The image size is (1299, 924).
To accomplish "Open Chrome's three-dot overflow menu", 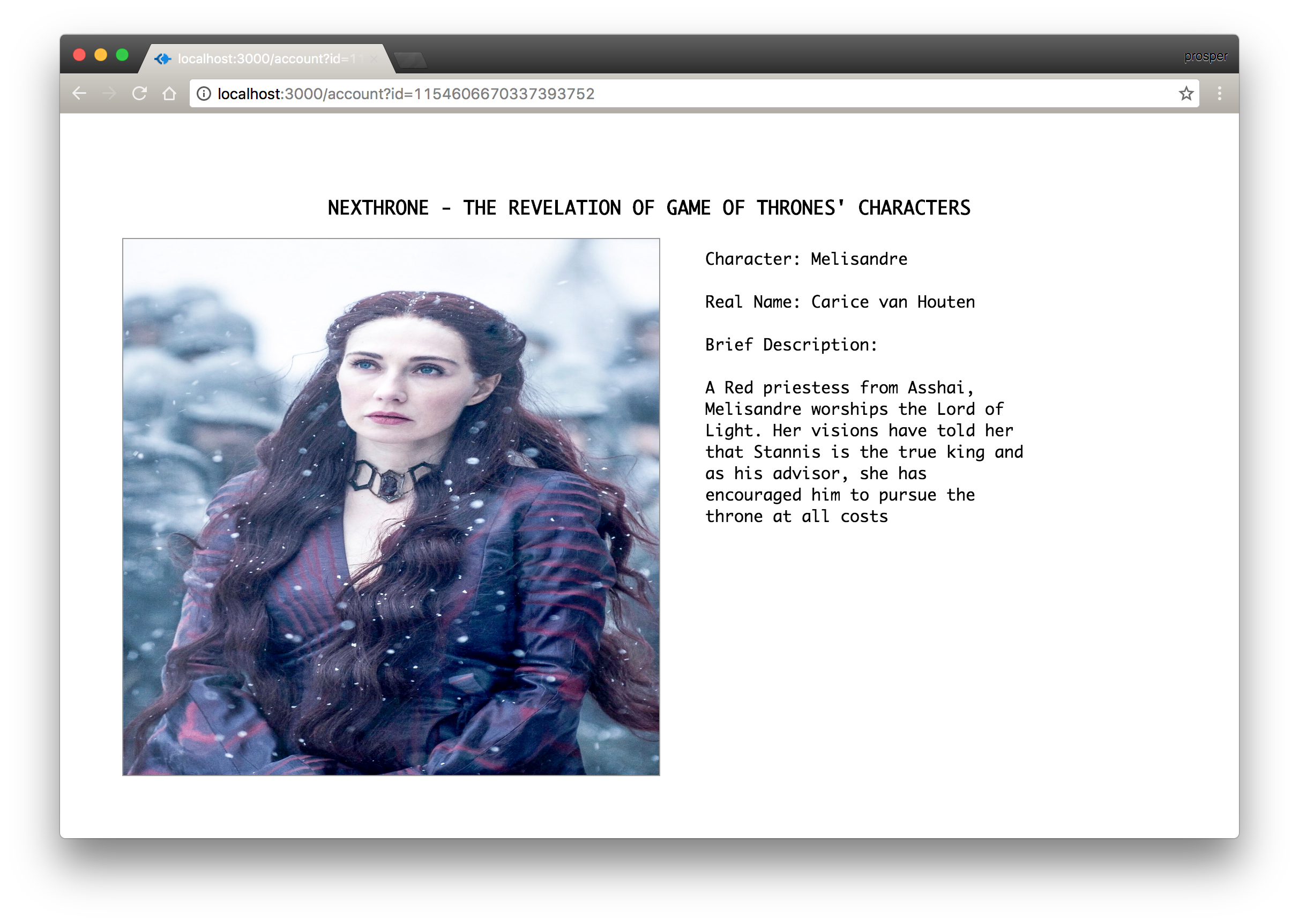I will [x=1219, y=93].
